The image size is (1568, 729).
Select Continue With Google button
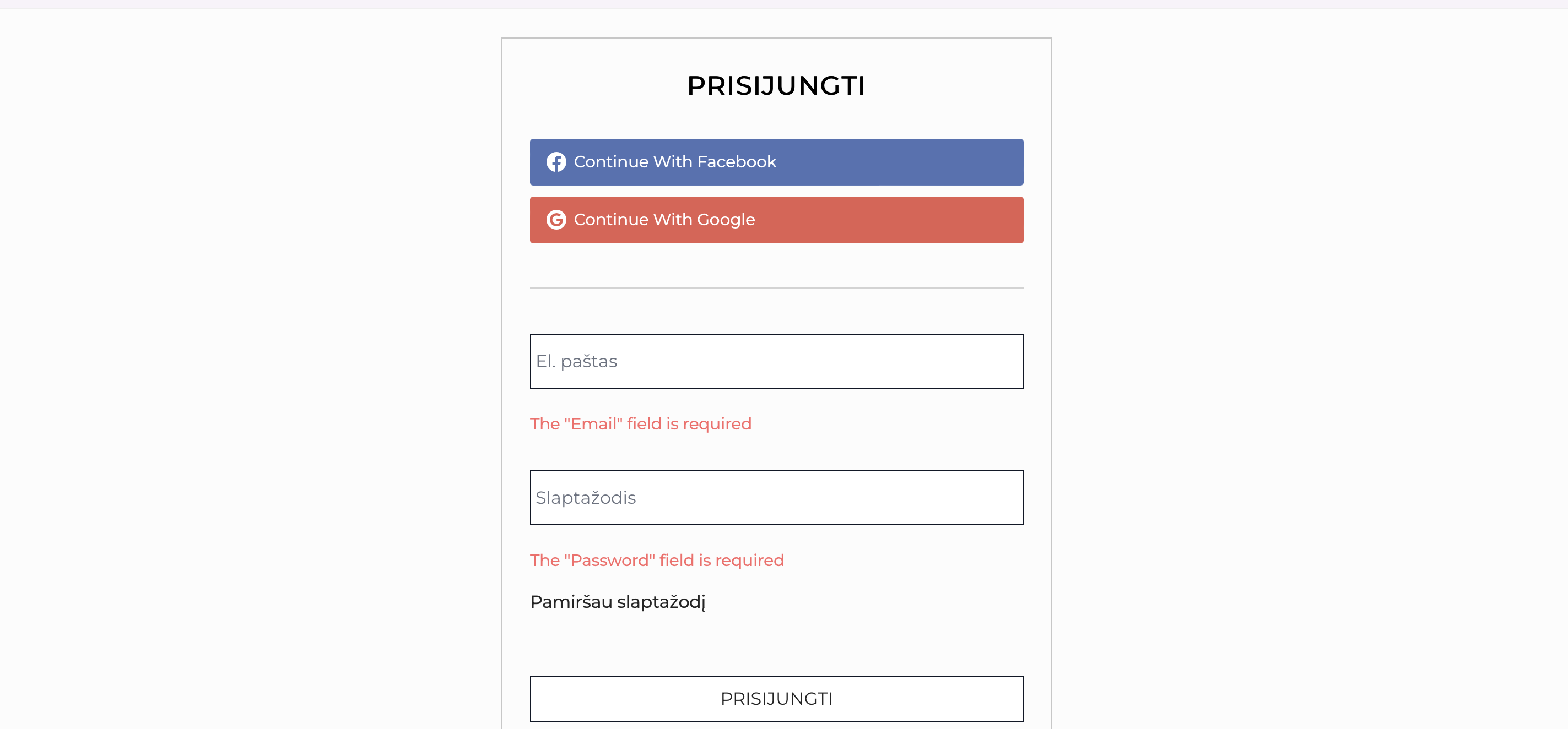pos(776,220)
